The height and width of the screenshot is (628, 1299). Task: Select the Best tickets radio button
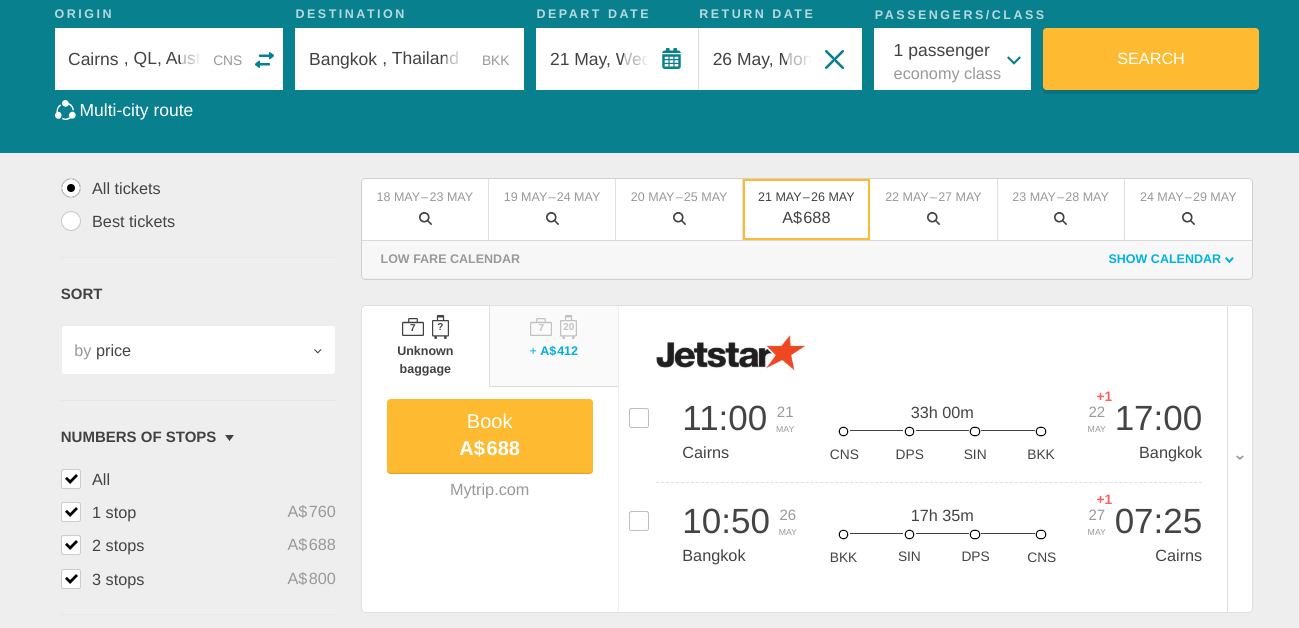71,221
